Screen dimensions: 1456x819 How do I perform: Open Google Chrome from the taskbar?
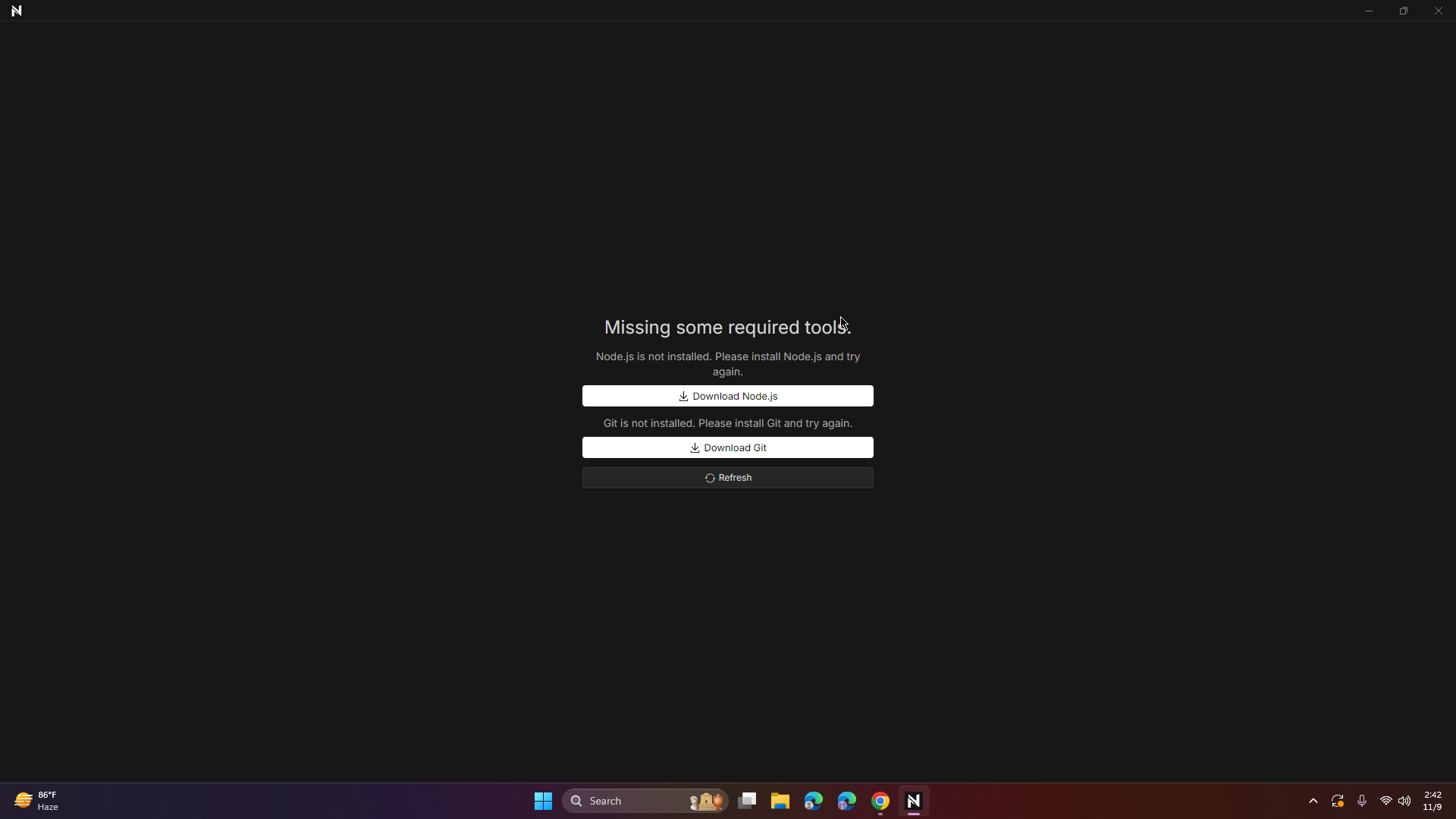[x=880, y=801]
